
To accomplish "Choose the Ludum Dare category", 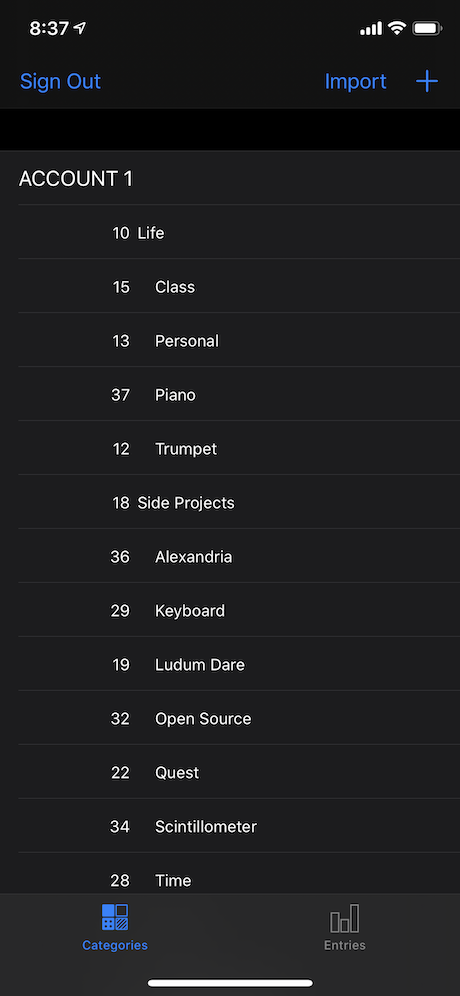I will [x=239, y=665].
